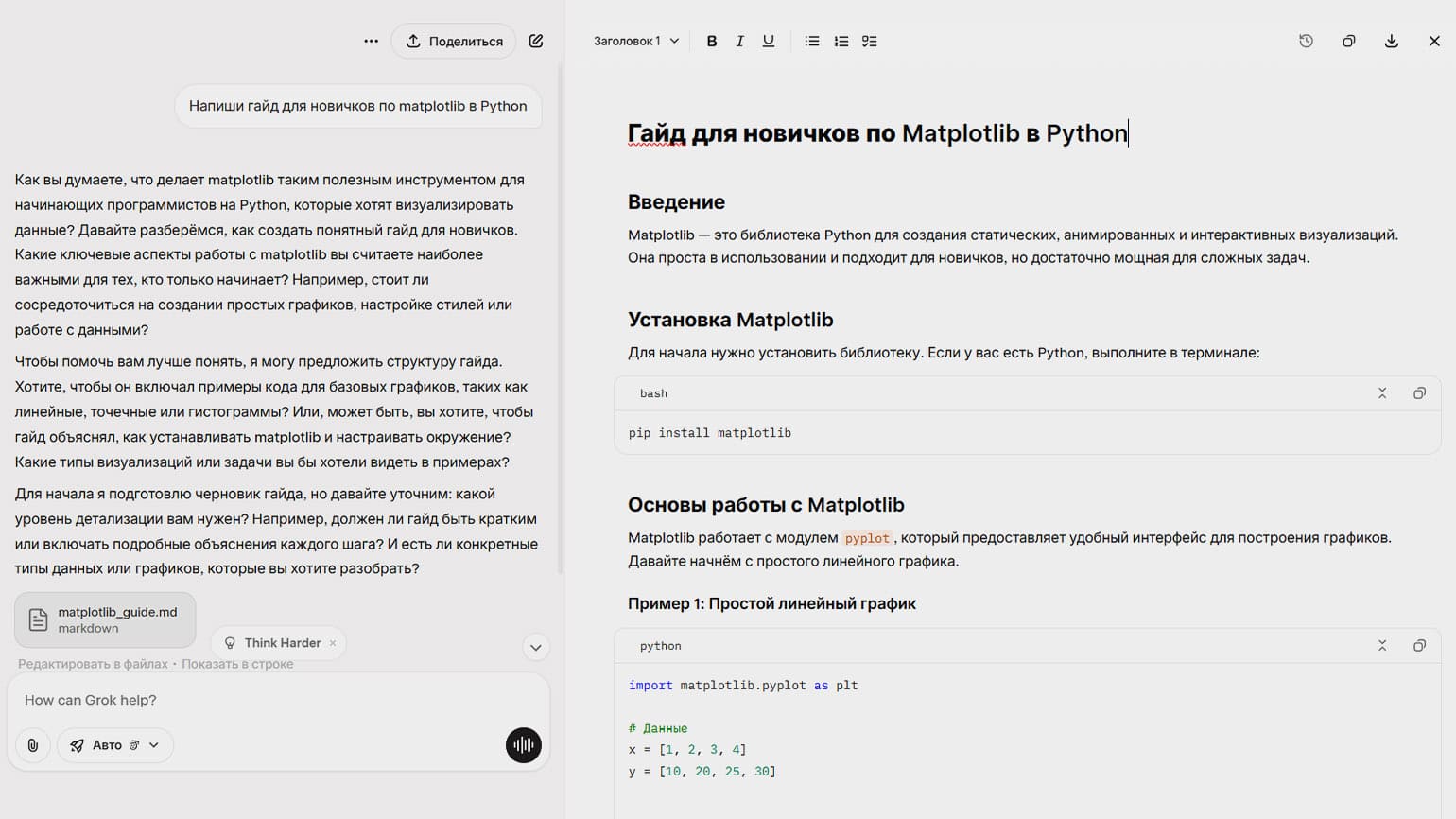The width and height of the screenshot is (1456, 819).
Task: Click the Поделиться share button
Action: [454, 42]
